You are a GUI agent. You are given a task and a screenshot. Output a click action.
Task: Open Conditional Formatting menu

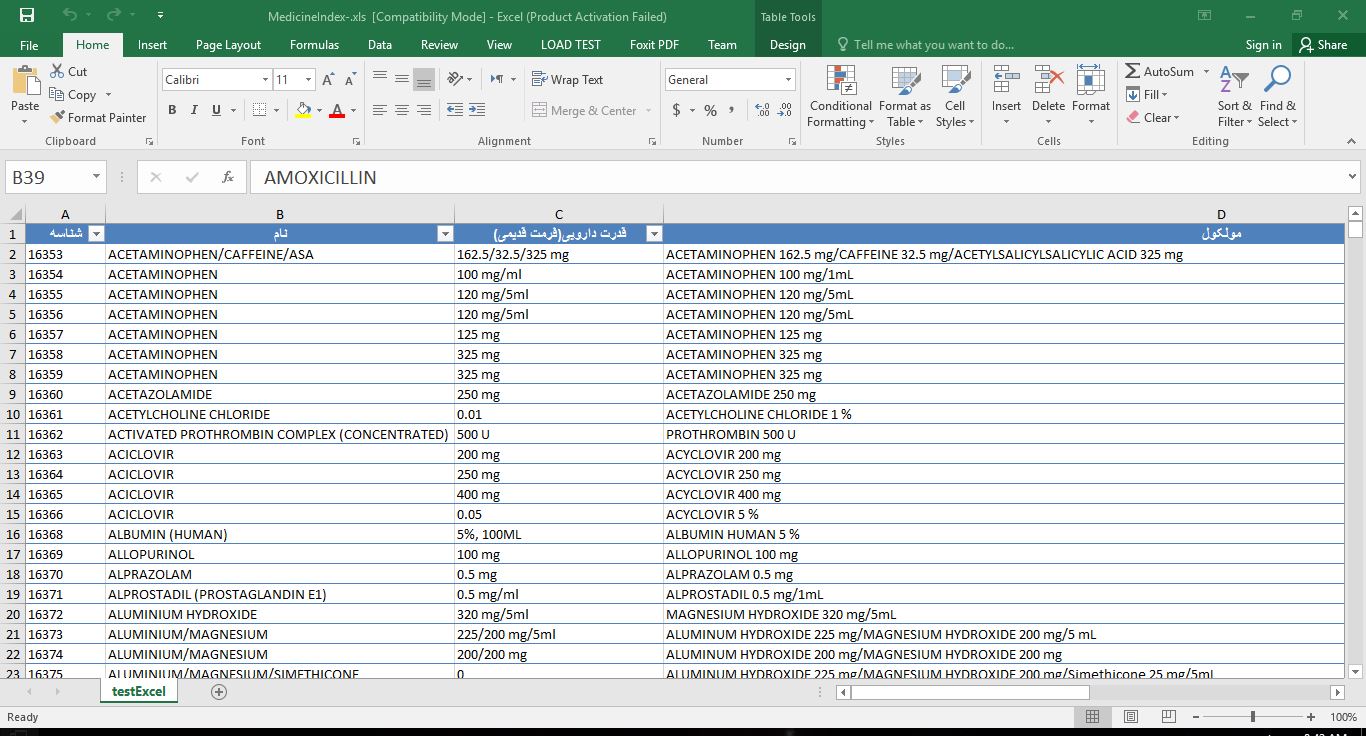pyautogui.click(x=840, y=96)
